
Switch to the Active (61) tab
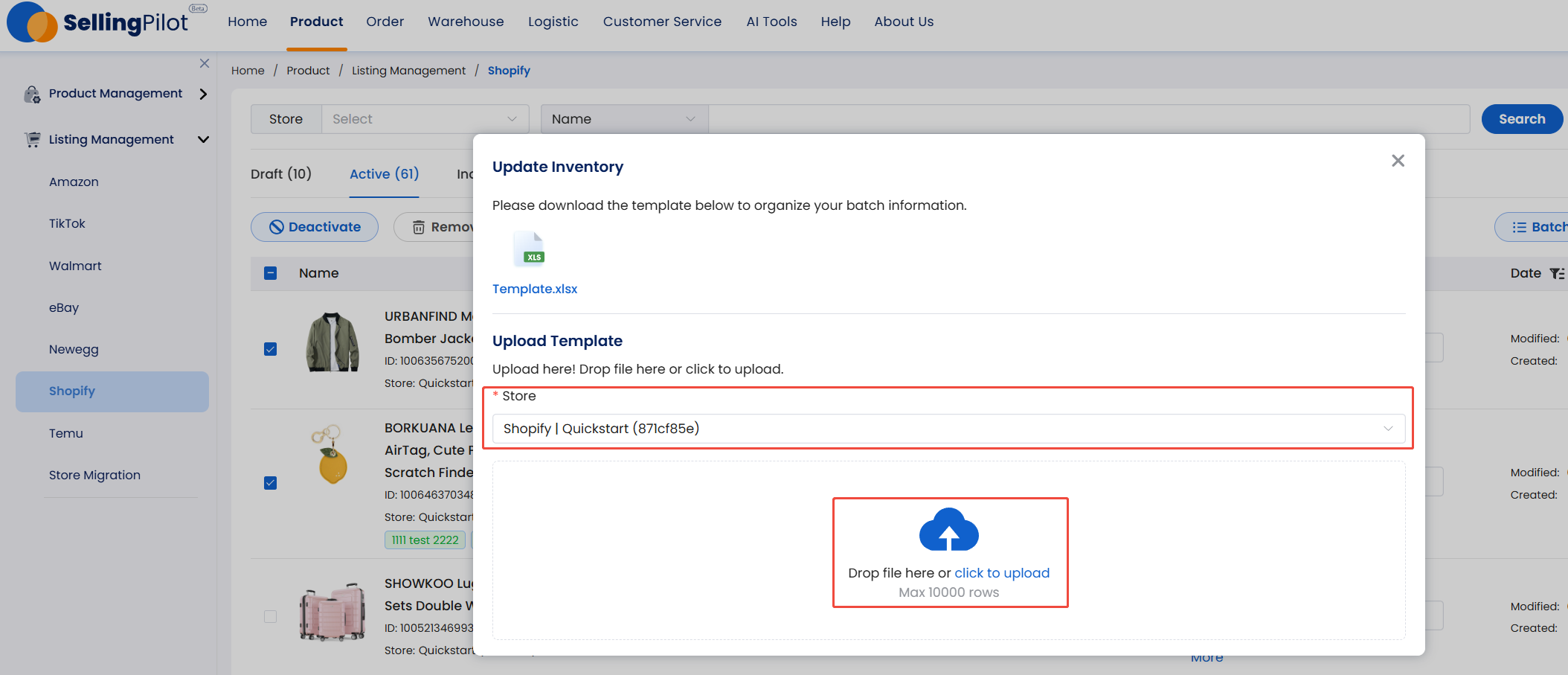click(385, 174)
